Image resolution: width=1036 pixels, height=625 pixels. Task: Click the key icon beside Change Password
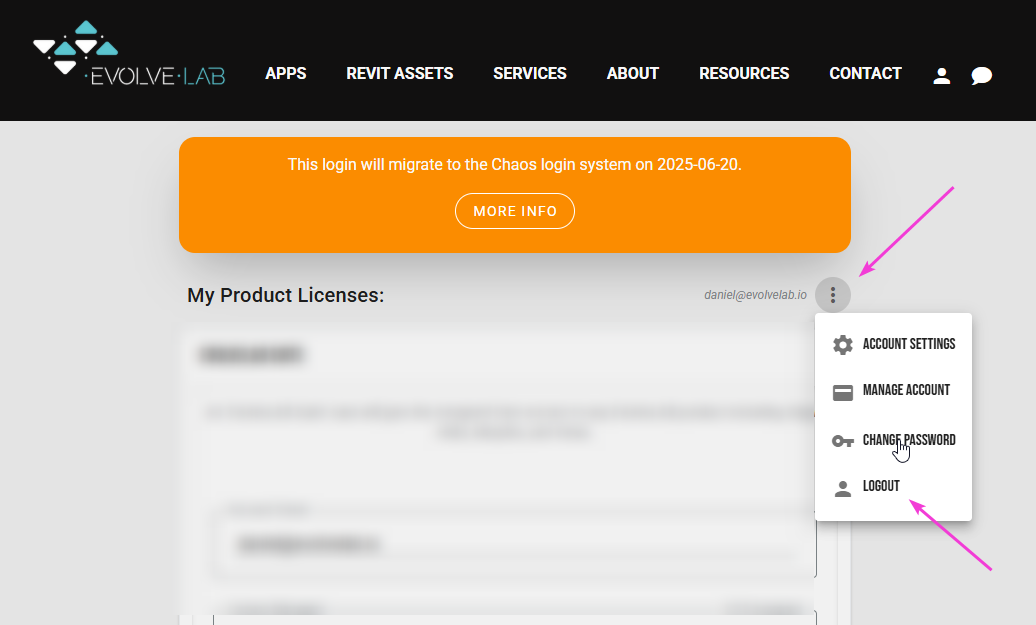842,441
